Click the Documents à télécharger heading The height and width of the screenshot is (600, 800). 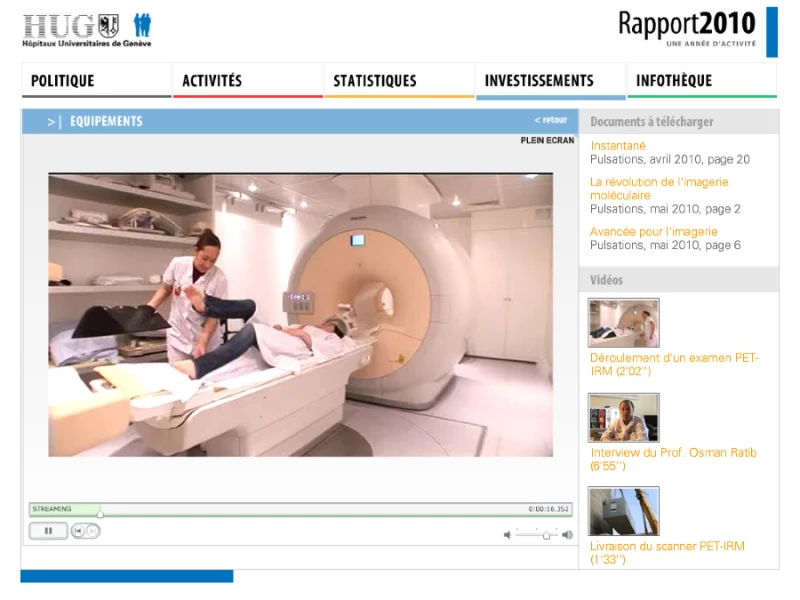(652, 122)
